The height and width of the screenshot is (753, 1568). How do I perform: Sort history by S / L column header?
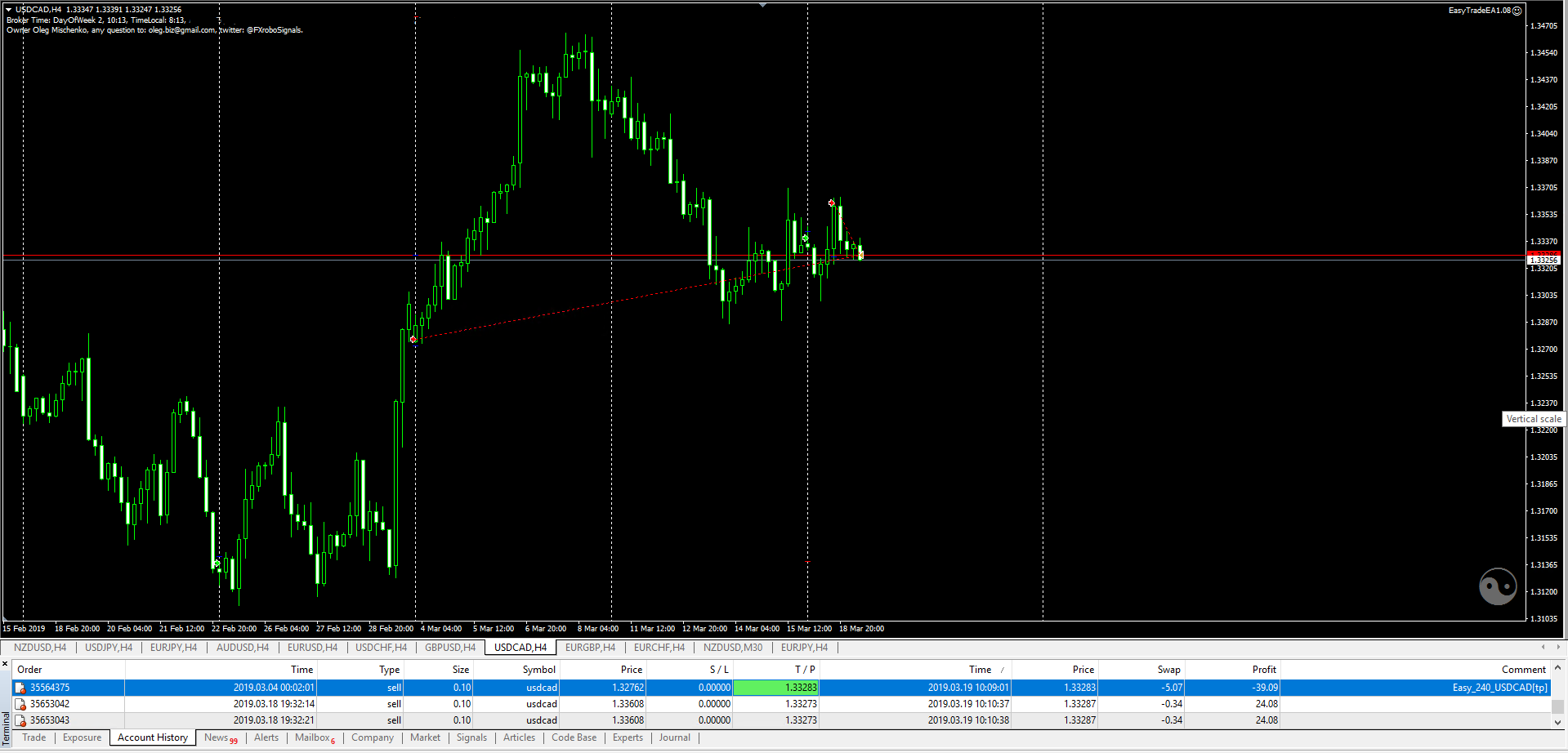(x=719, y=670)
